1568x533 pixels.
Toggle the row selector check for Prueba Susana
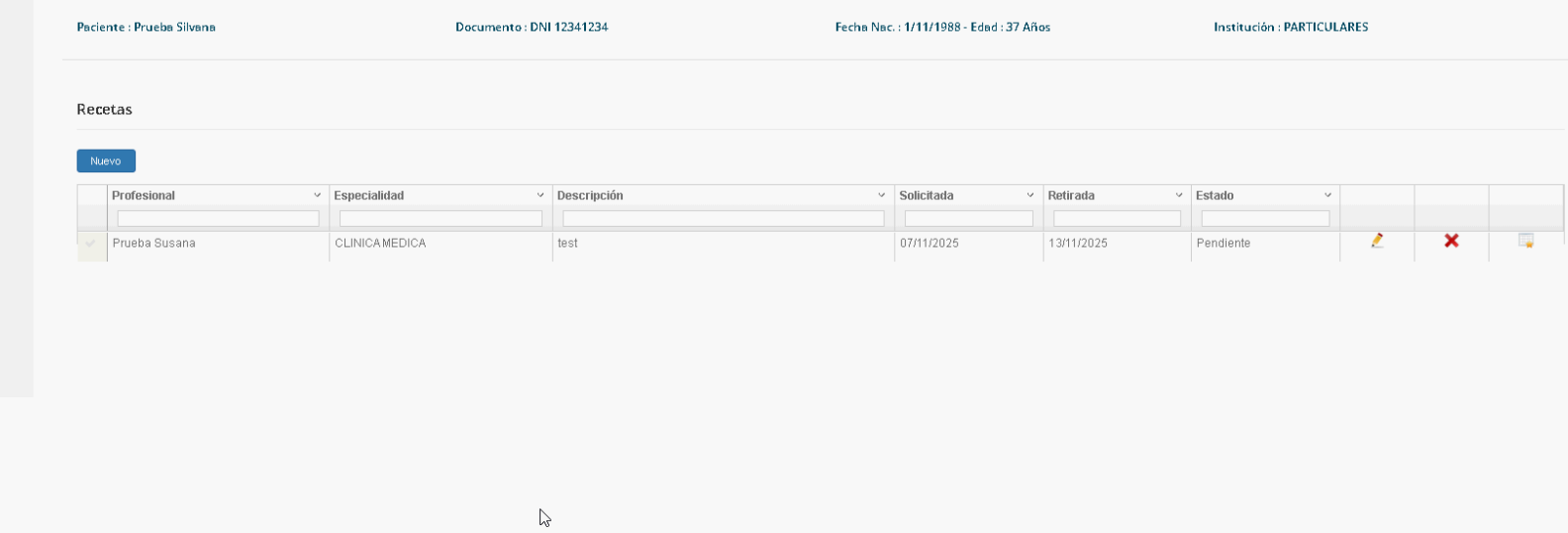(x=91, y=244)
